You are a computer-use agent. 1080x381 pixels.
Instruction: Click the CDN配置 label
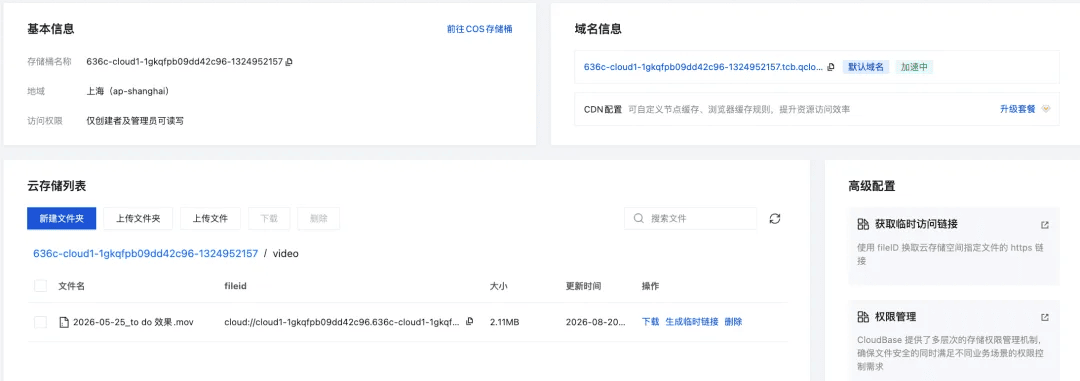[603, 109]
